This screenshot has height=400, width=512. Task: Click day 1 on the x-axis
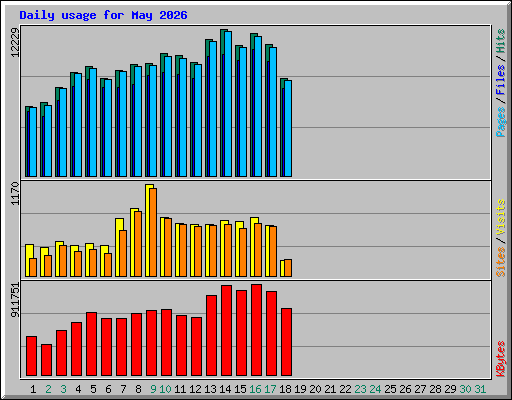(33, 389)
